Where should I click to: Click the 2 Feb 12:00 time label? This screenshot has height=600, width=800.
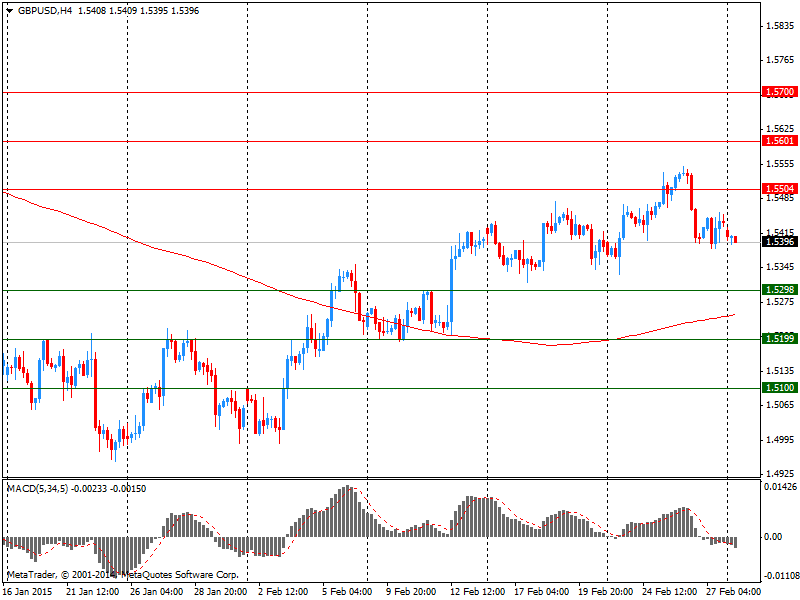tap(283, 592)
